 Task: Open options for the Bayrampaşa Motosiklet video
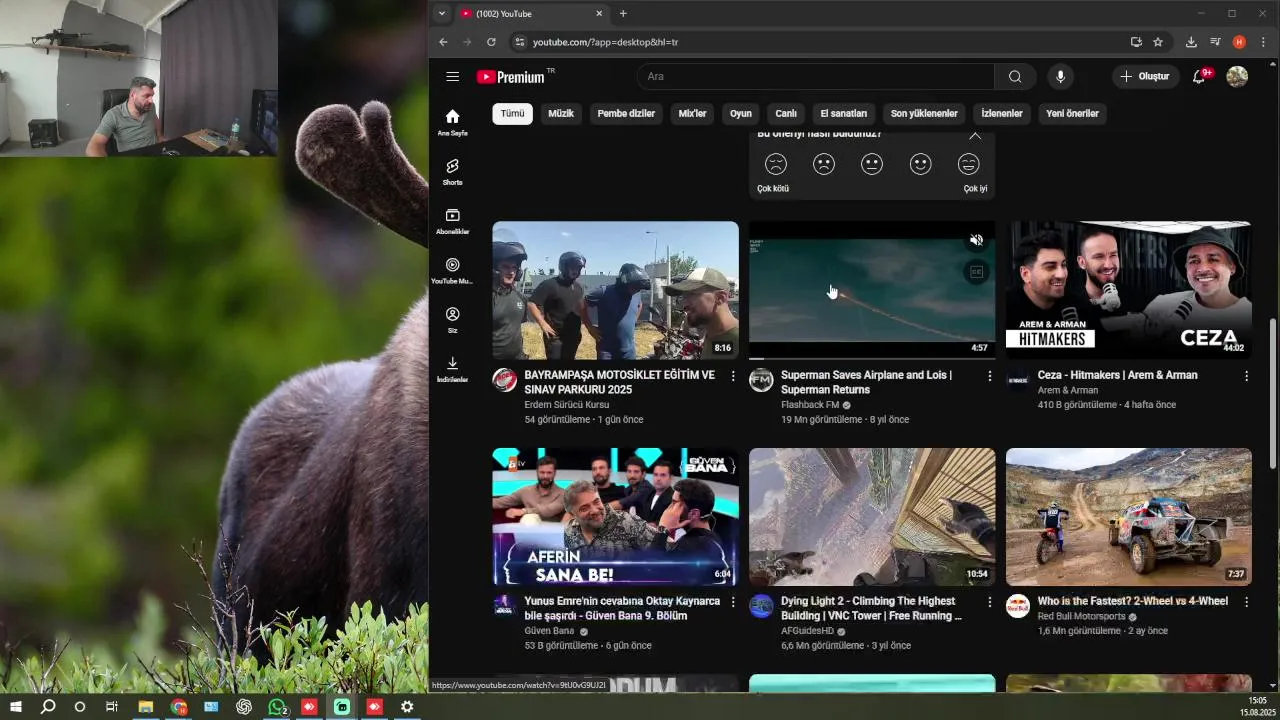point(733,376)
